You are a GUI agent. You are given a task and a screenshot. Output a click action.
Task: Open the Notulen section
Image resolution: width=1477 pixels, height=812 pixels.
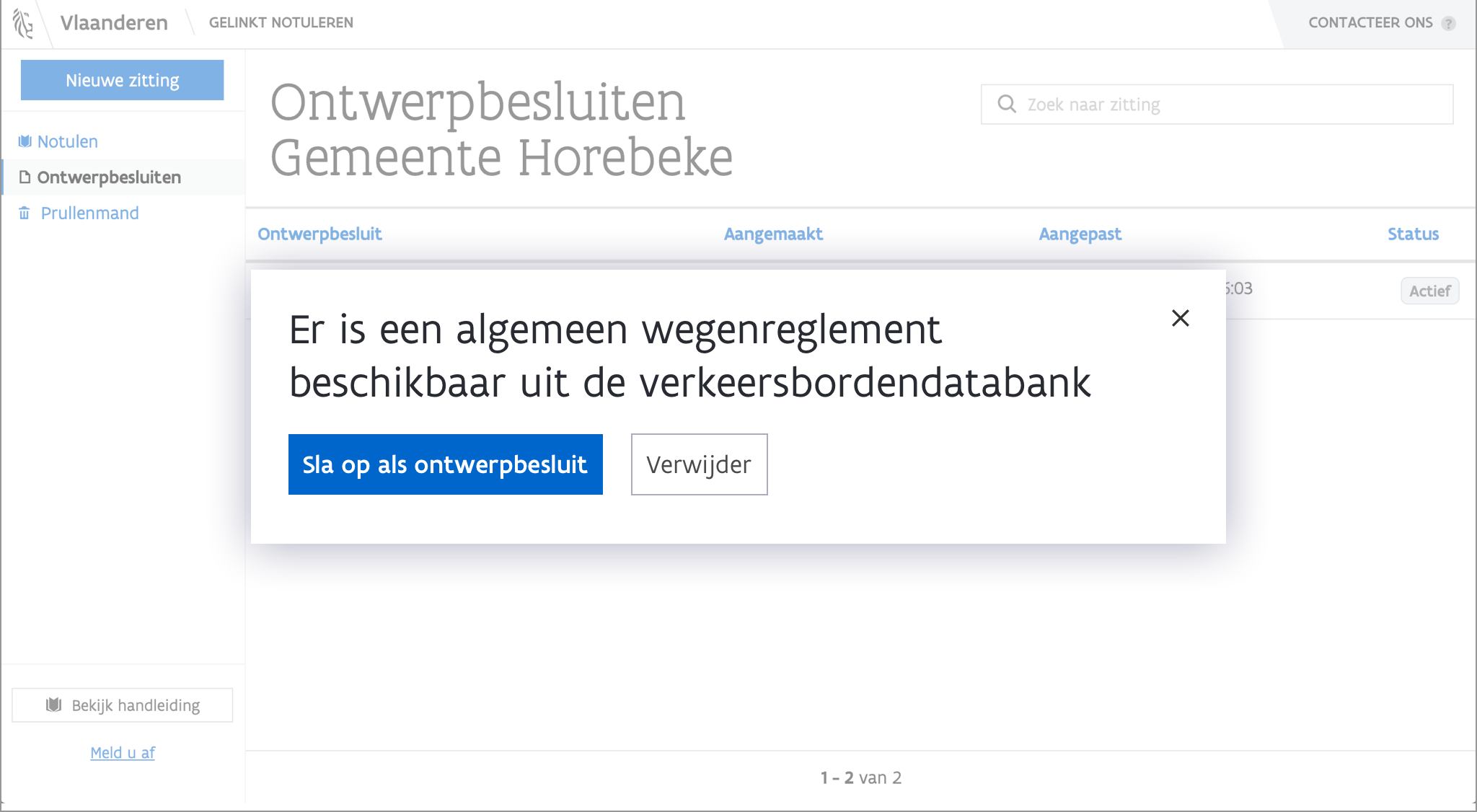pos(67,141)
